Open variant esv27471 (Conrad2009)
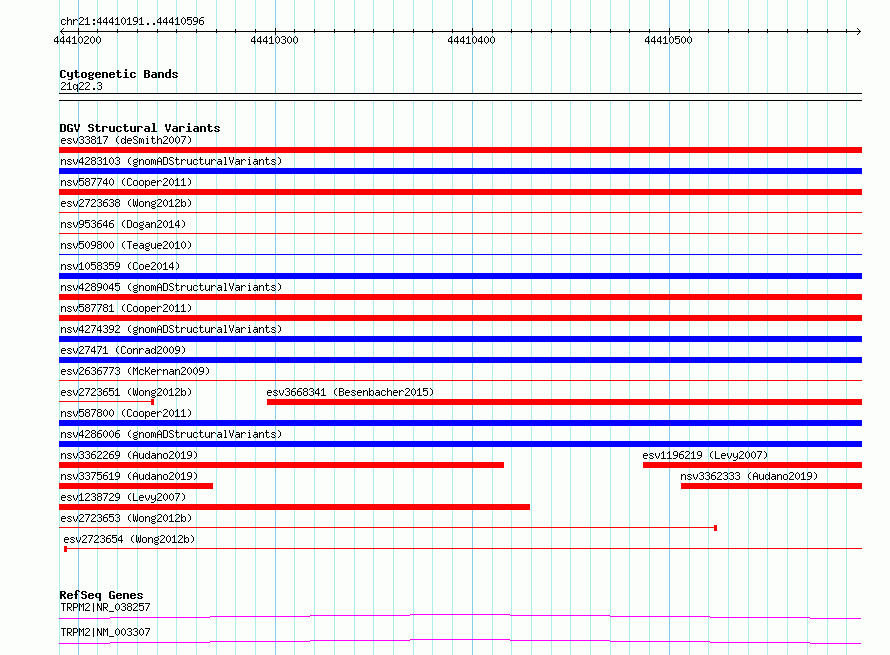890x655 pixels. [123, 350]
